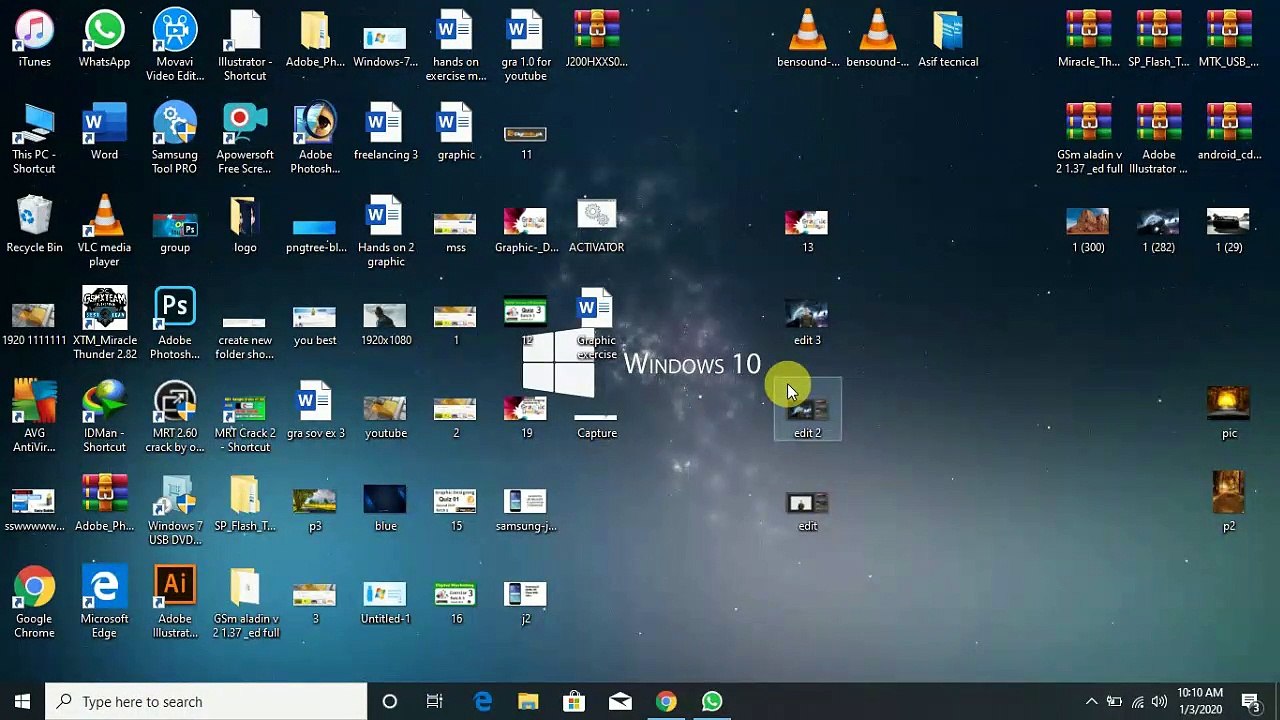Select the Asif tecnical folder

coord(948,39)
